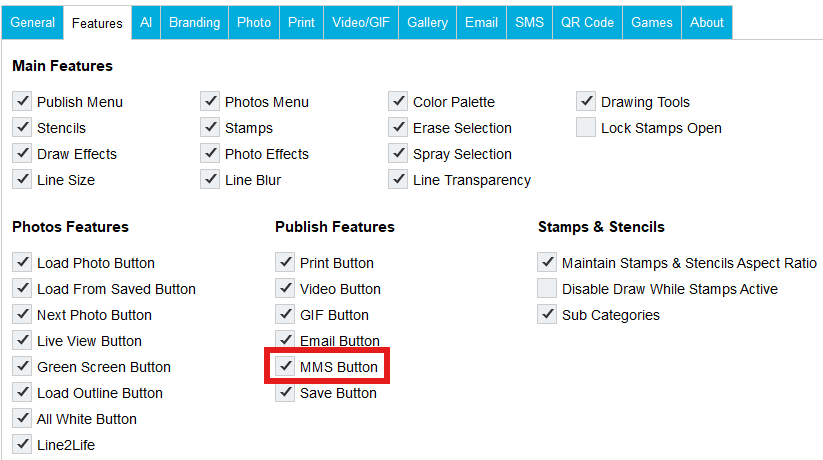The height and width of the screenshot is (460, 823).
Task: Open the Games tab
Action: click(652, 23)
